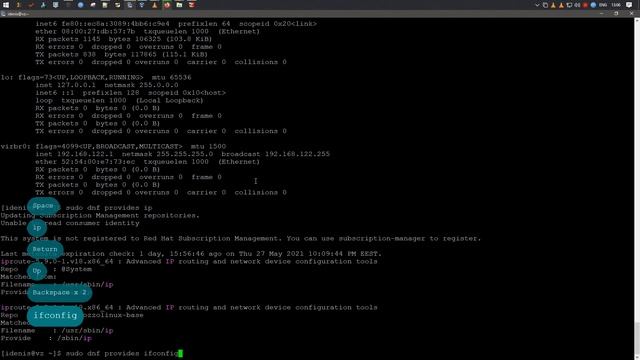Click the terminal vertical scrollbar thumb
Image resolution: width=640 pixels, height=360 pixels.
click(637, 339)
